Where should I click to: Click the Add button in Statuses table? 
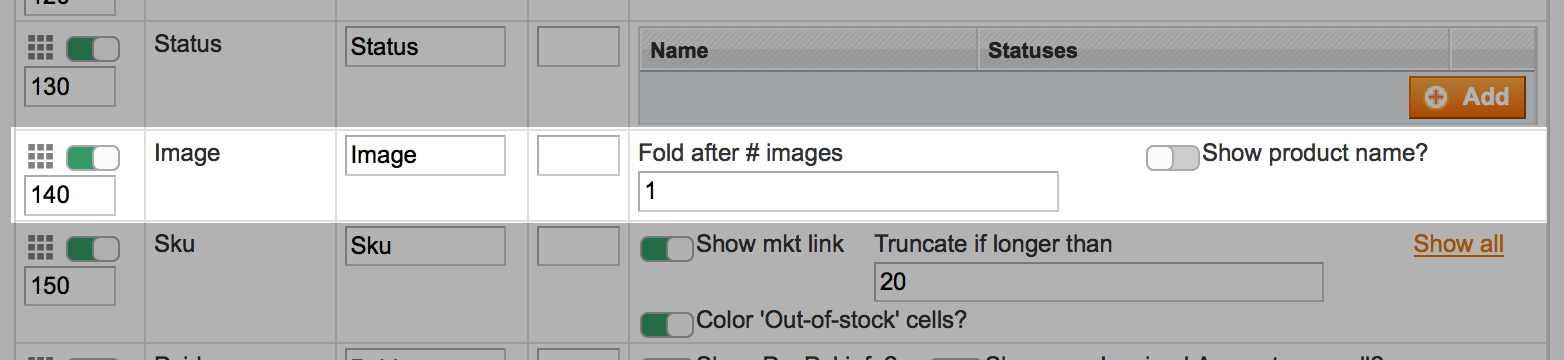[x=1467, y=97]
